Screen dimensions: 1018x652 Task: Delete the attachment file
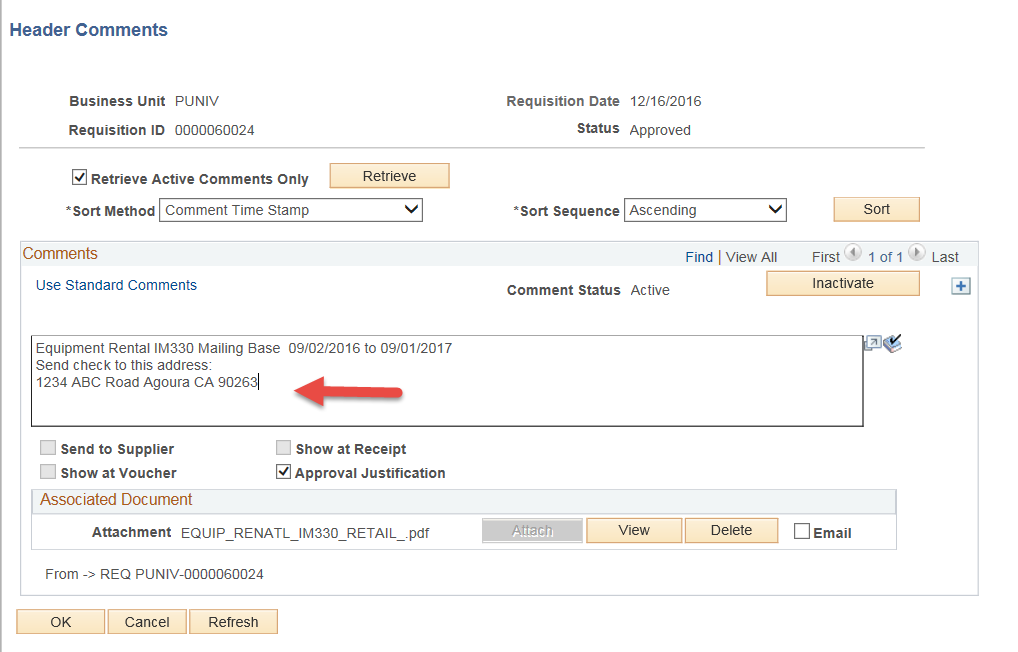click(x=731, y=530)
